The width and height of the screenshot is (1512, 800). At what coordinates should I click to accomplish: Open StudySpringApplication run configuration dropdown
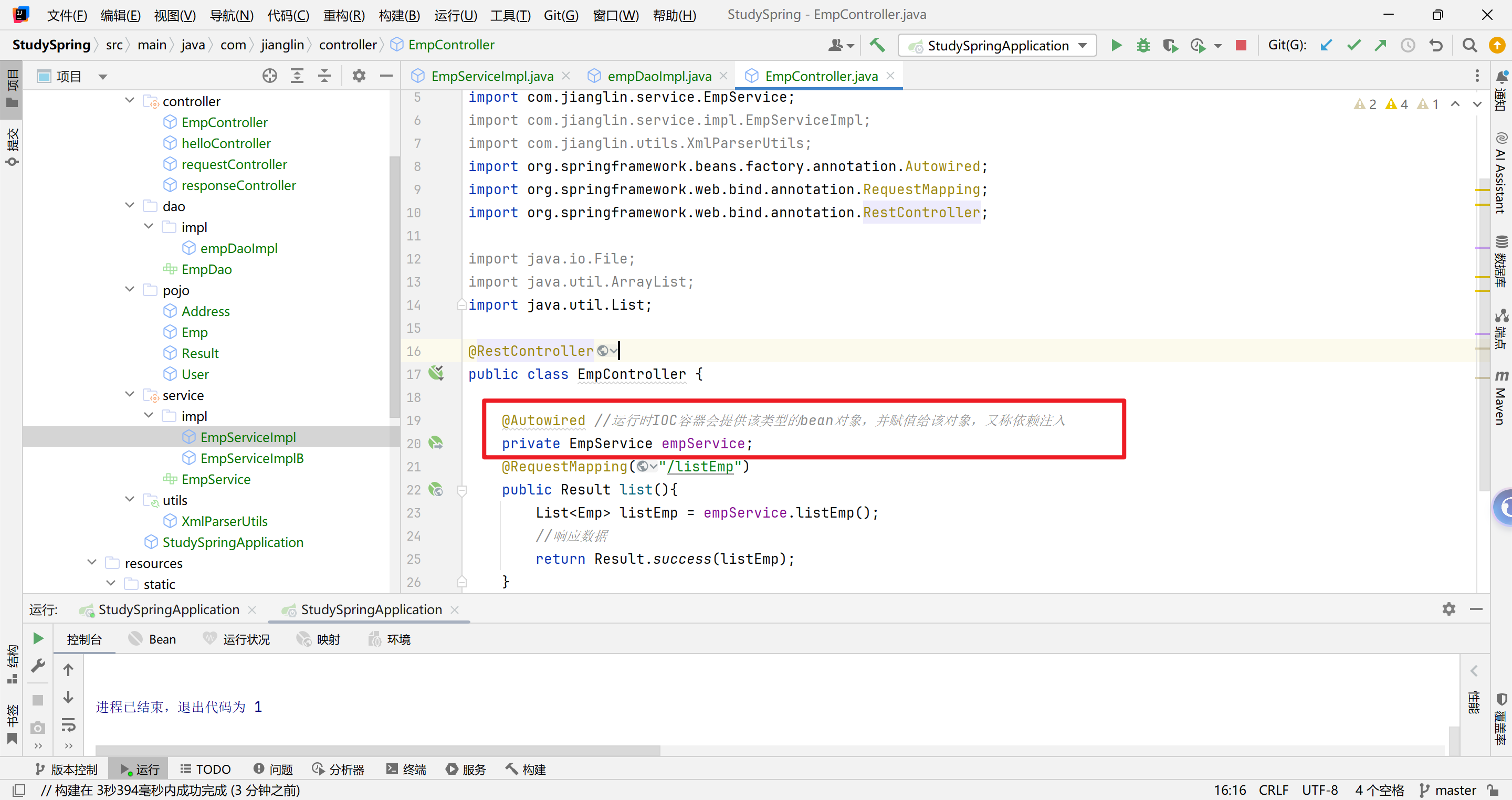click(x=997, y=45)
